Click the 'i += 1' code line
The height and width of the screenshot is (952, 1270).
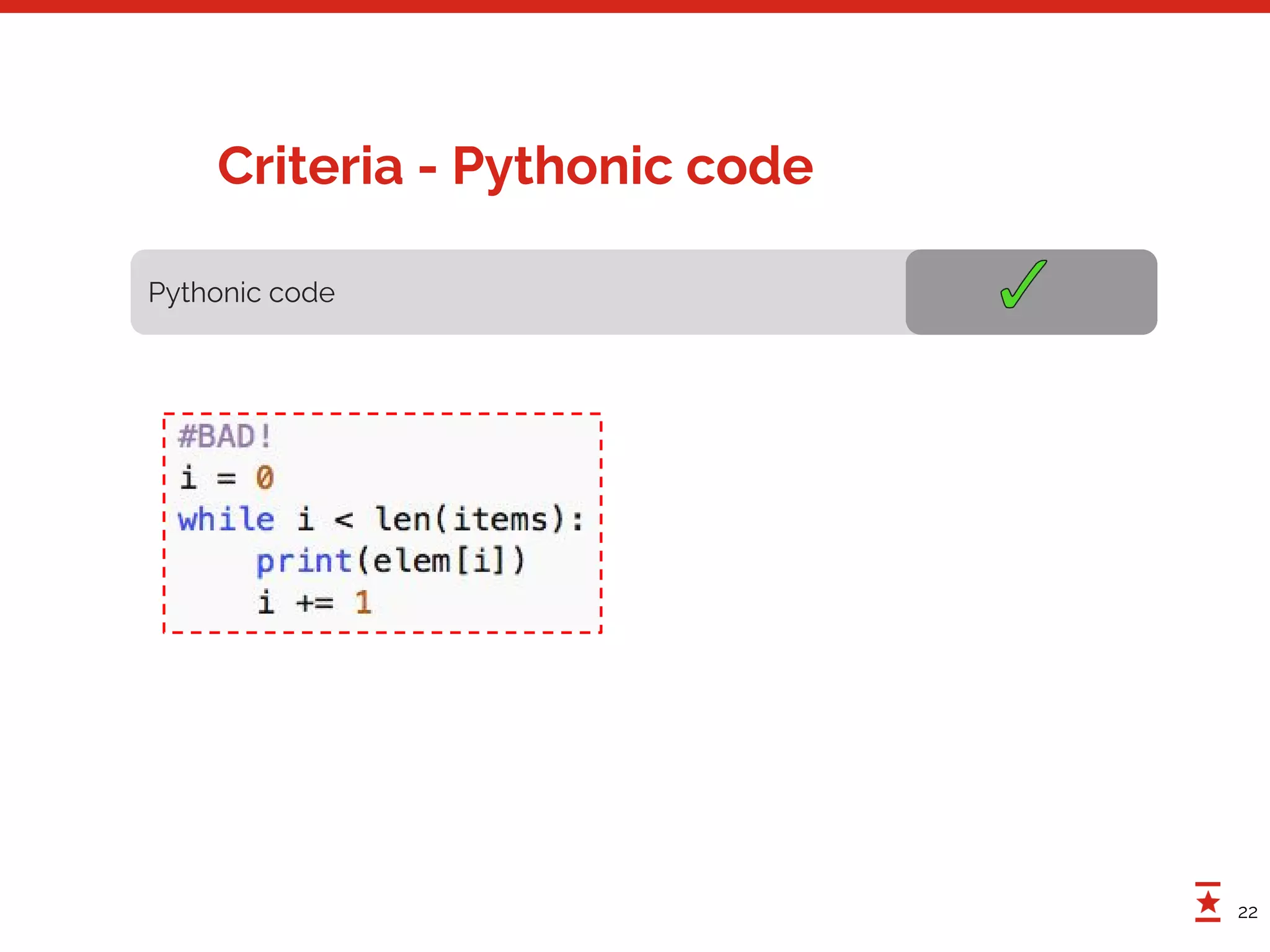coord(315,602)
